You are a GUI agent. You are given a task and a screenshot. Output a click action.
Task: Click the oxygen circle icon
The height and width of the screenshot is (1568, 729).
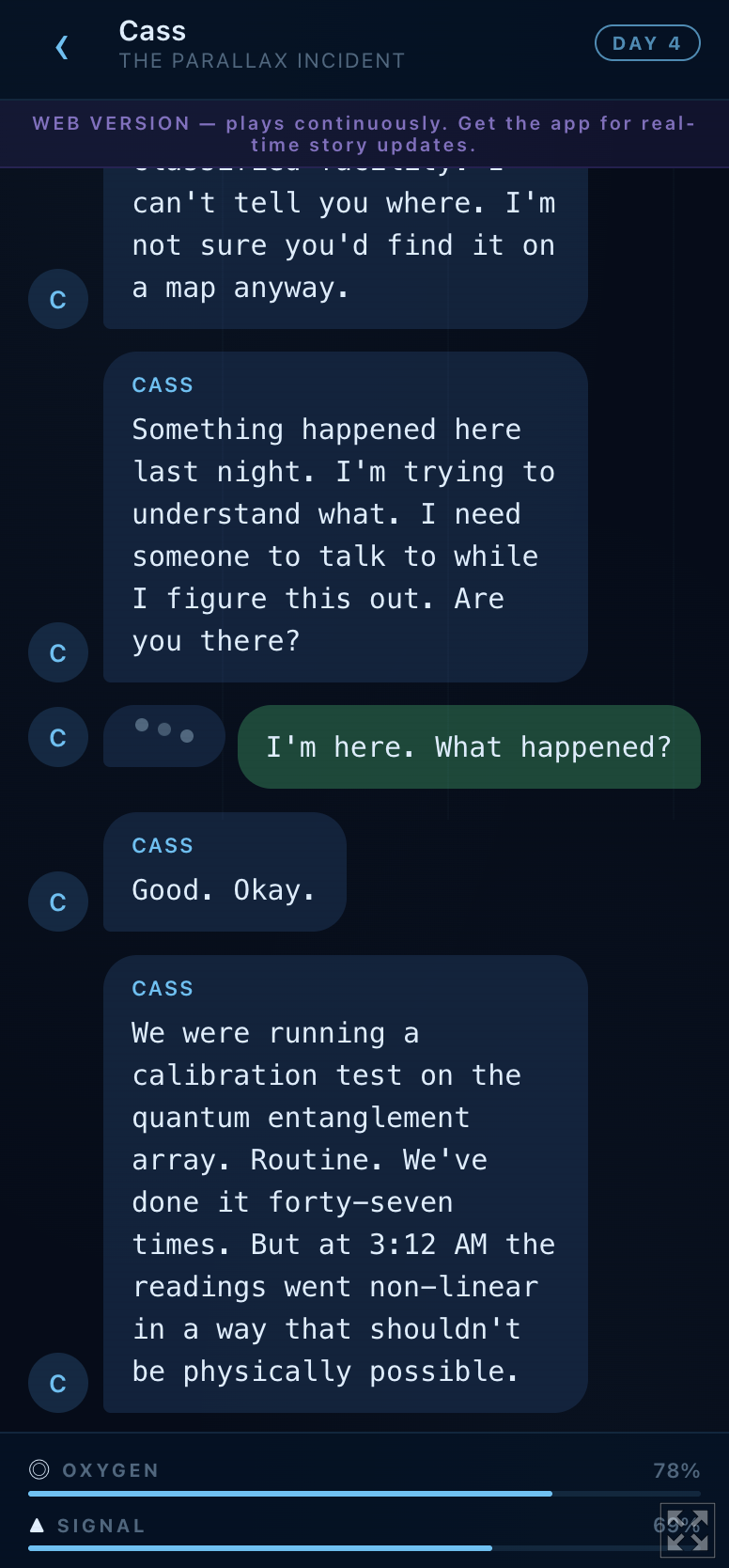(x=39, y=1469)
